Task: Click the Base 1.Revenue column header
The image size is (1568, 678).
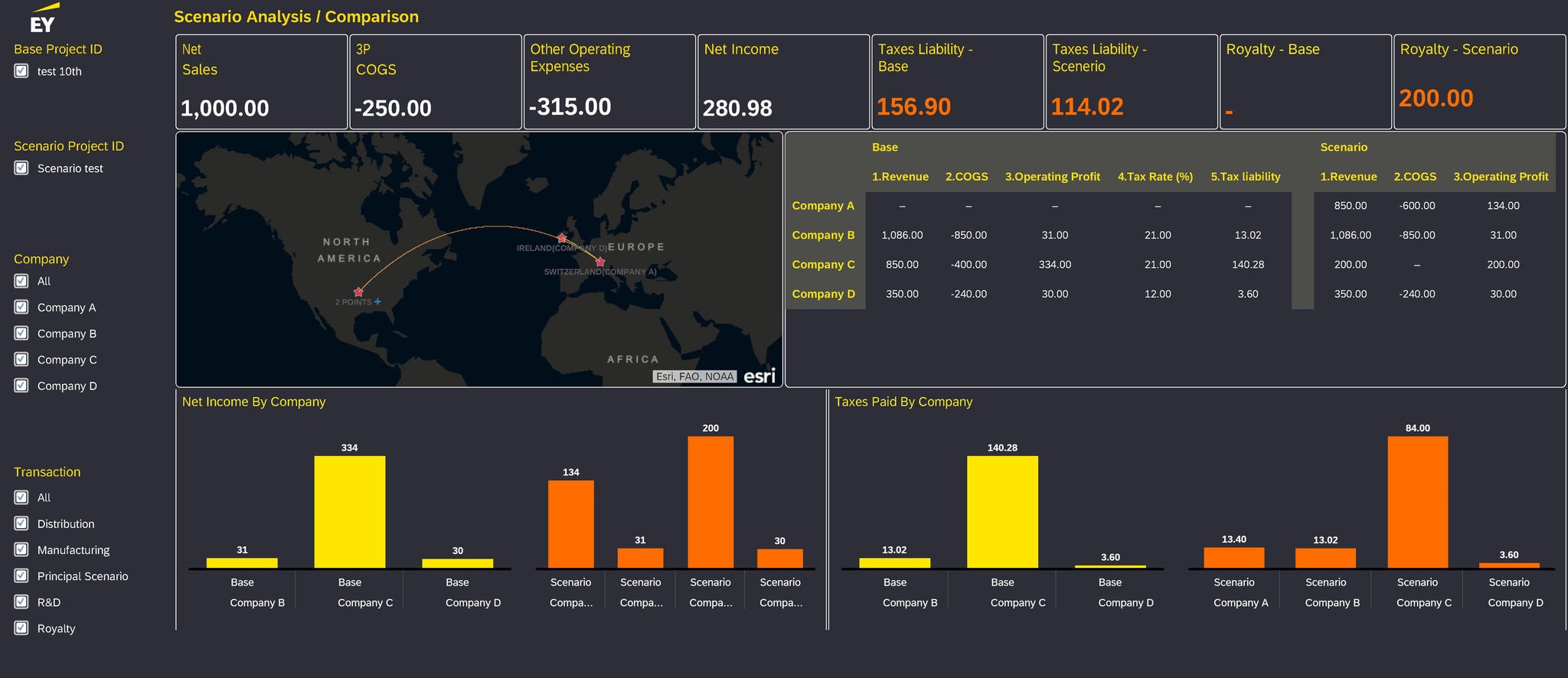Action: click(900, 177)
